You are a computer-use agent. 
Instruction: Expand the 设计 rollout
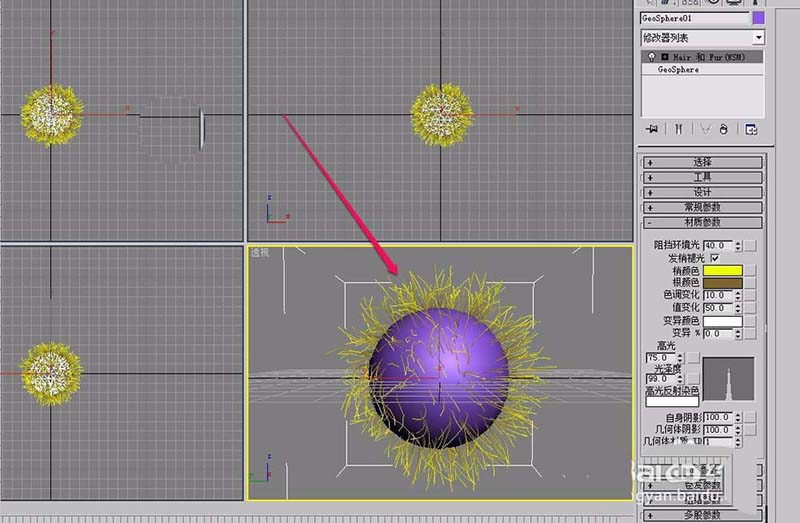[x=703, y=192]
